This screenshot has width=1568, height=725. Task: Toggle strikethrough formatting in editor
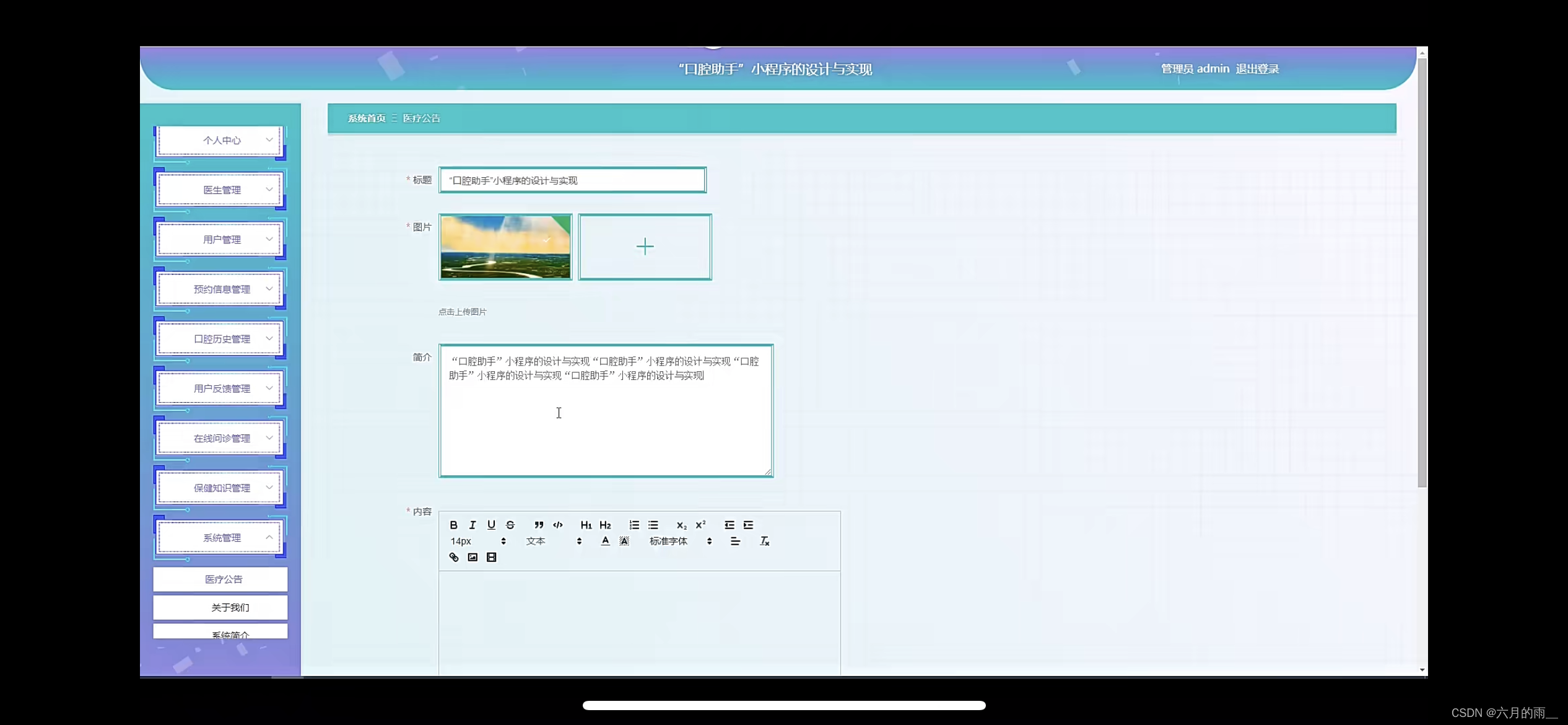pyautogui.click(x=510, y=525)
